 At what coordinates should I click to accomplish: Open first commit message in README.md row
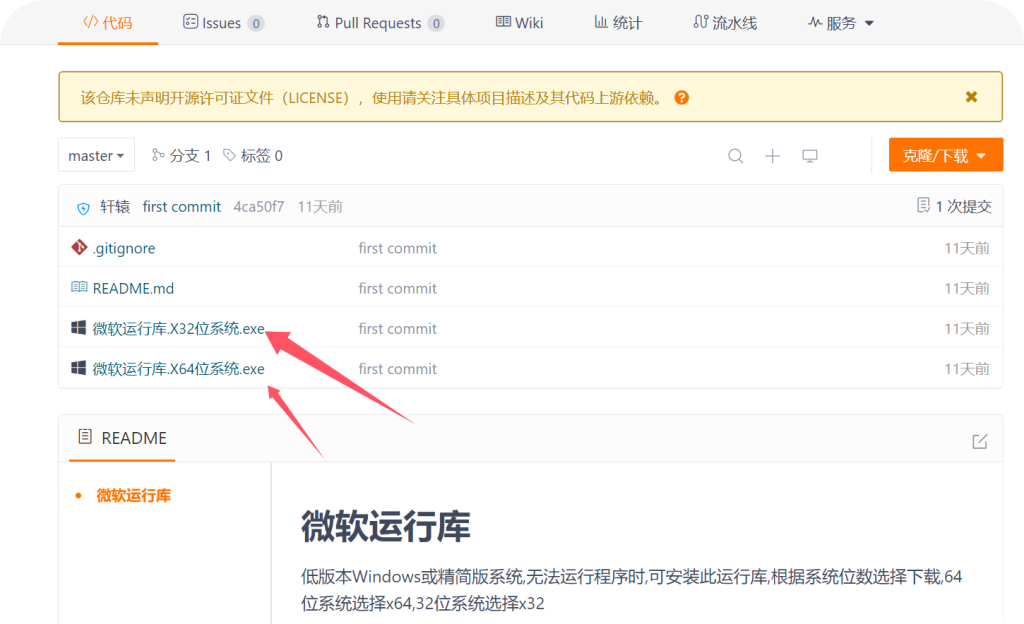398,289
